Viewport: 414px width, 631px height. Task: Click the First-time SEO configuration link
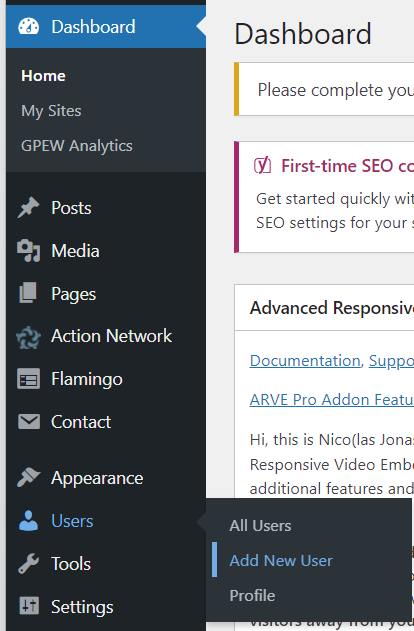(347, 166)
